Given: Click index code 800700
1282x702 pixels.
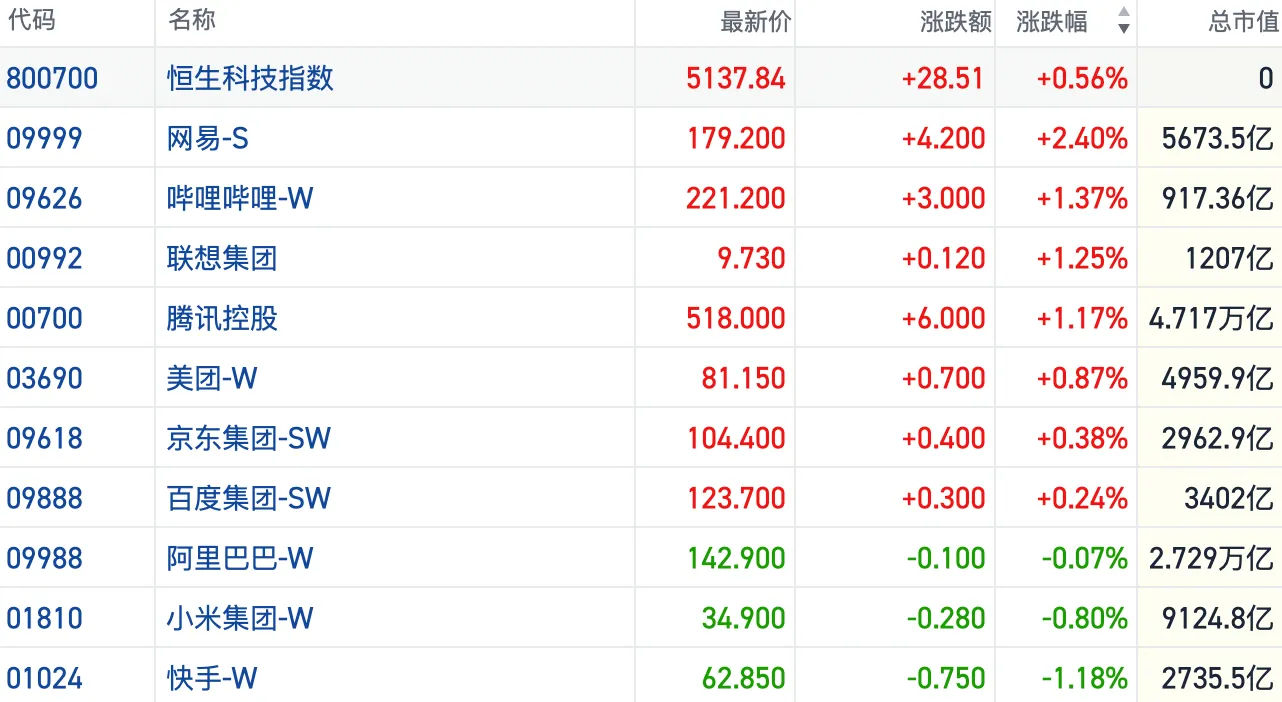Looking at the screenshot, I should coord(52,78).
